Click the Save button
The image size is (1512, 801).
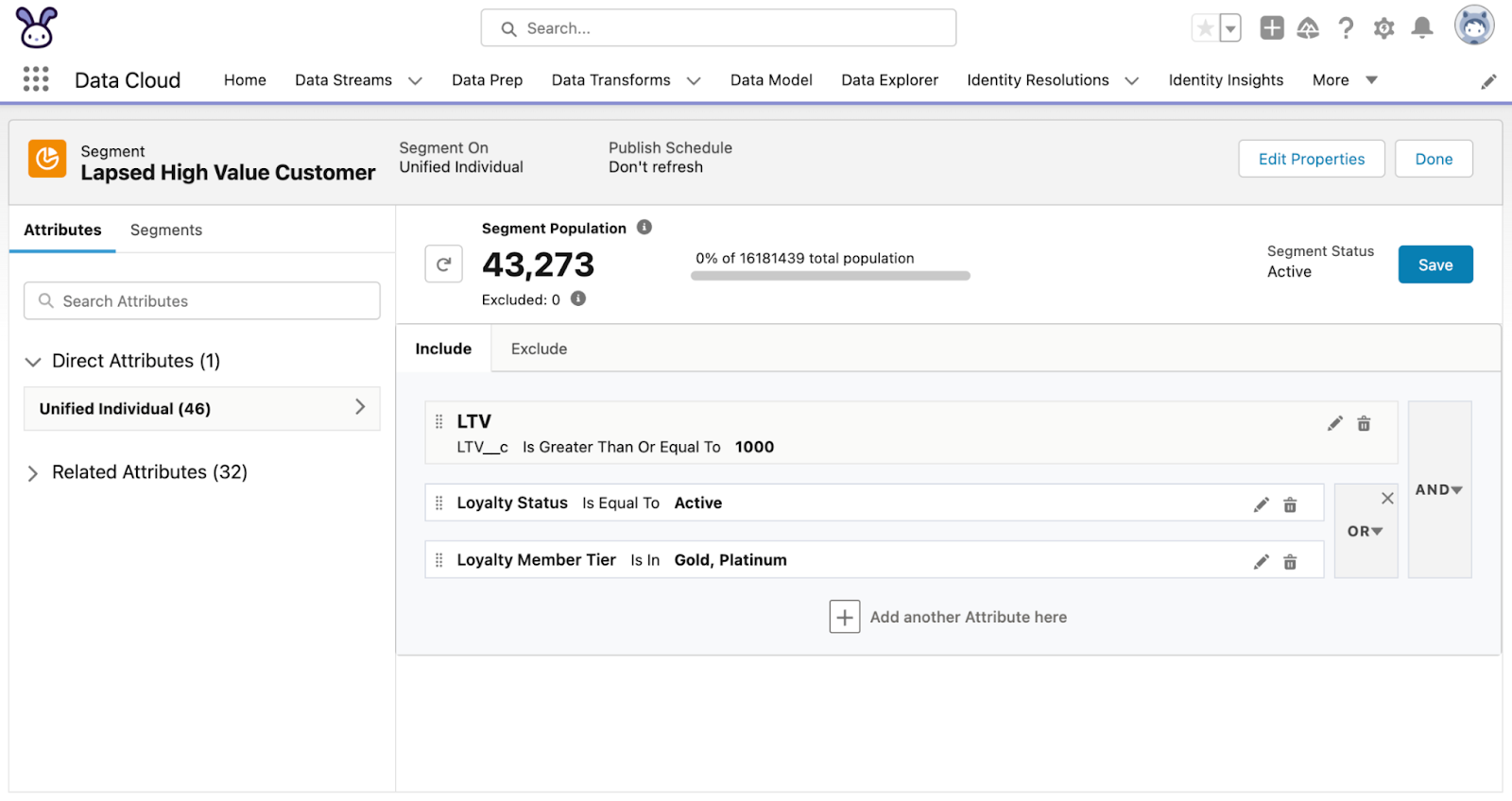(1435, 265)
